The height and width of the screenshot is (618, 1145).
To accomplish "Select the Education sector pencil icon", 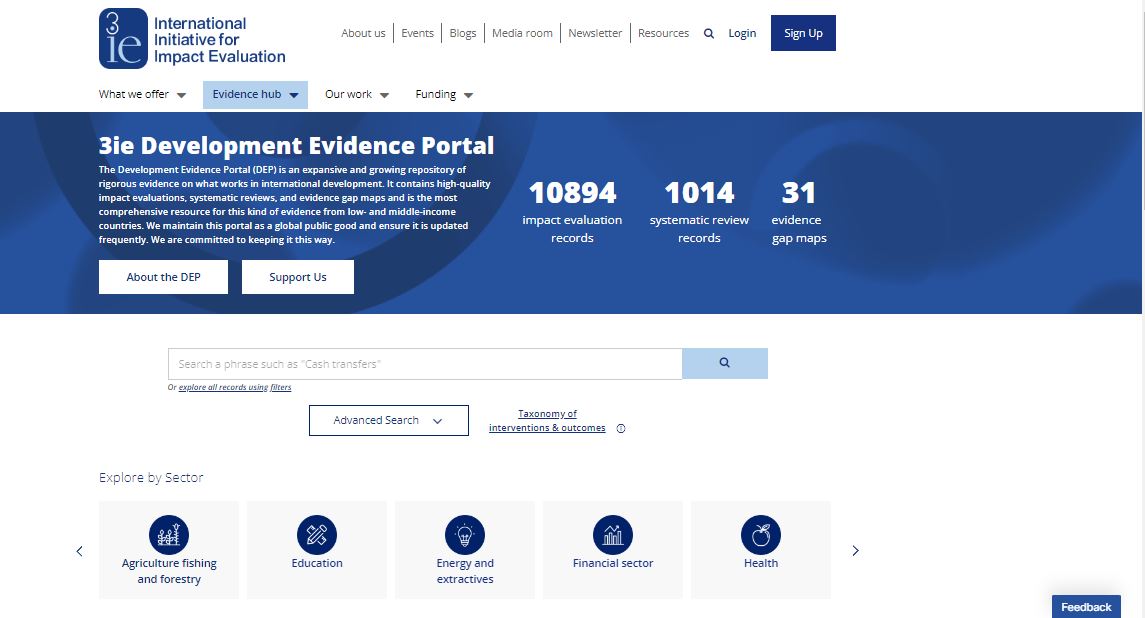I will pos(317,534).
